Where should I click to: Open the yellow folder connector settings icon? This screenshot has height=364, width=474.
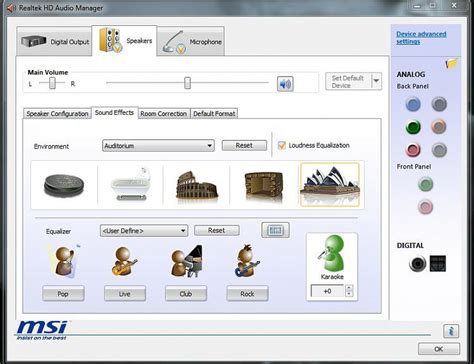coord(452,63)
